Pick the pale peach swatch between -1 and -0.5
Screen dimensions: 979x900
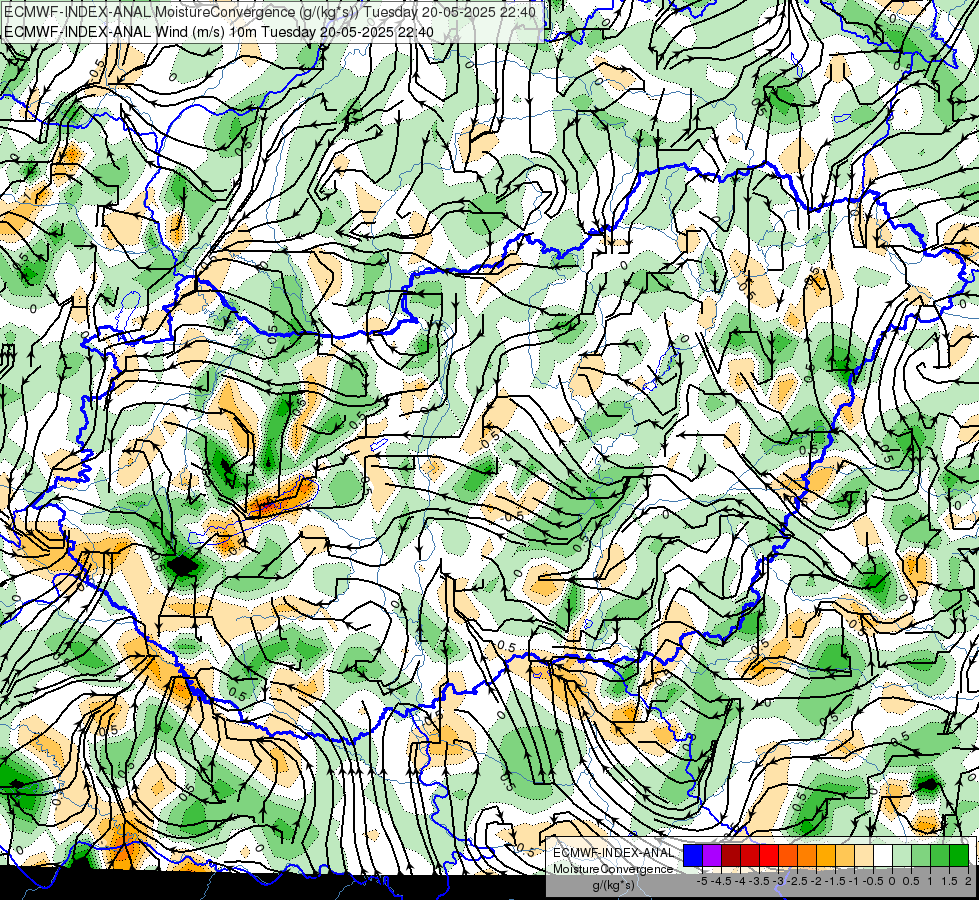(863, 856)
